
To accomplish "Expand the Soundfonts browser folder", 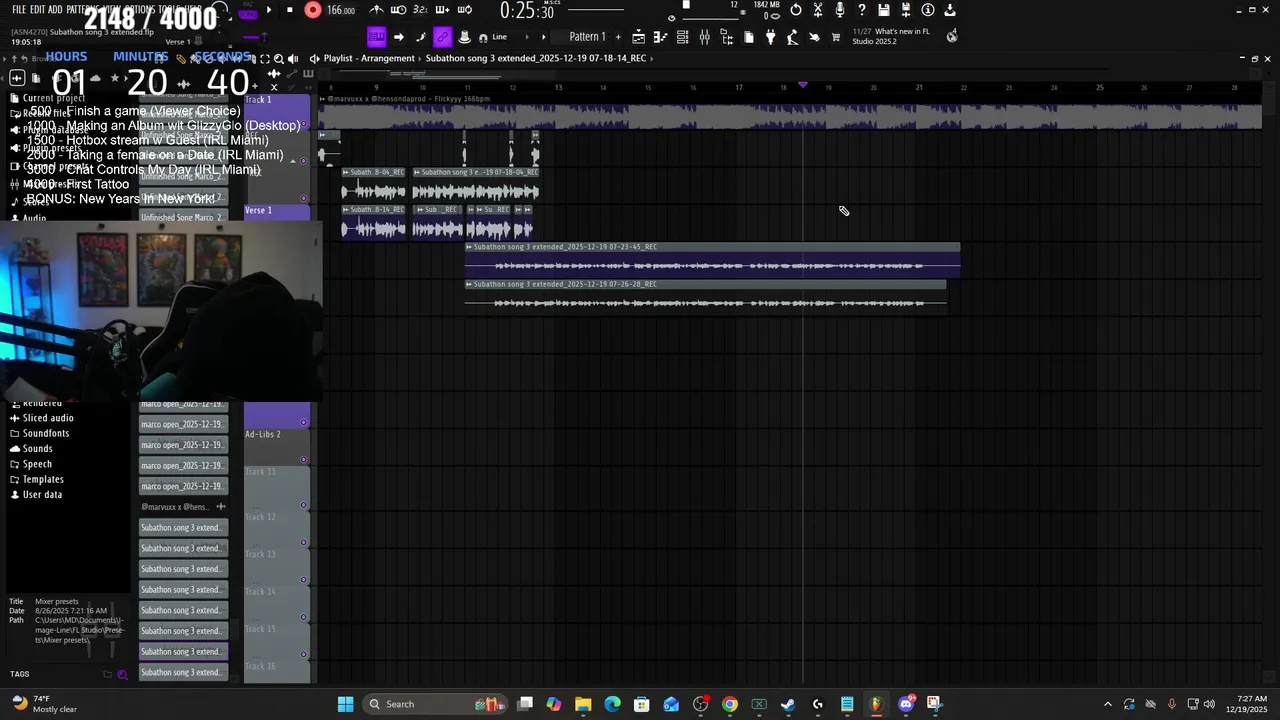I will click(x=46, y=433).
